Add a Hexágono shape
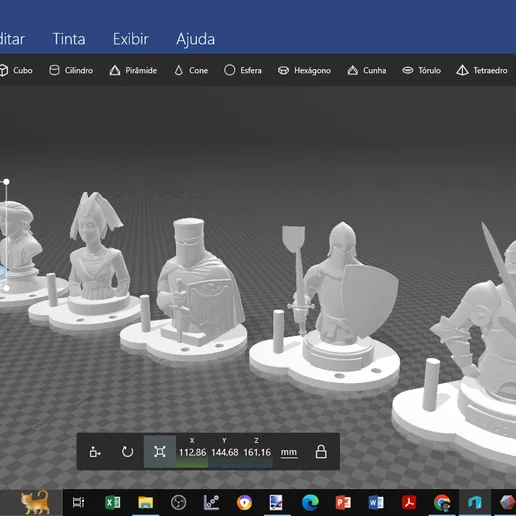Viewport: 516px width, 516px height. pos(304,70)
